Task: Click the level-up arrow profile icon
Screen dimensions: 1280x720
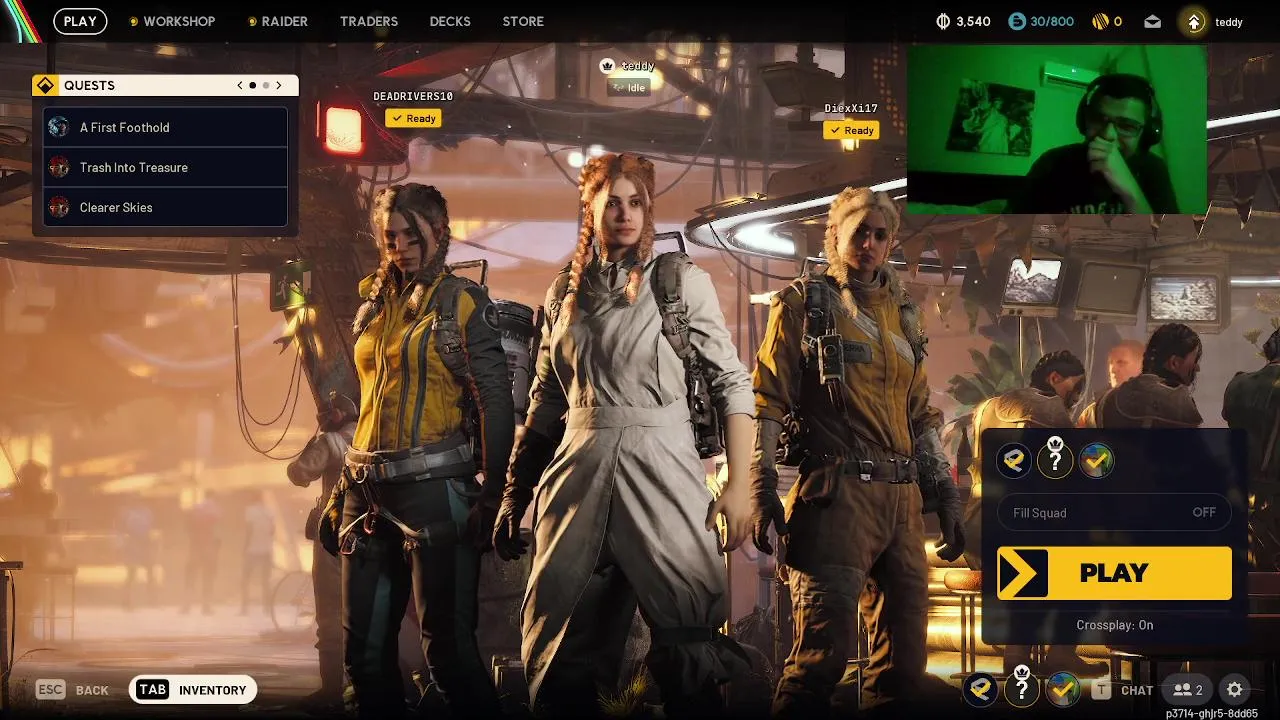Action: coord(1194,21)
